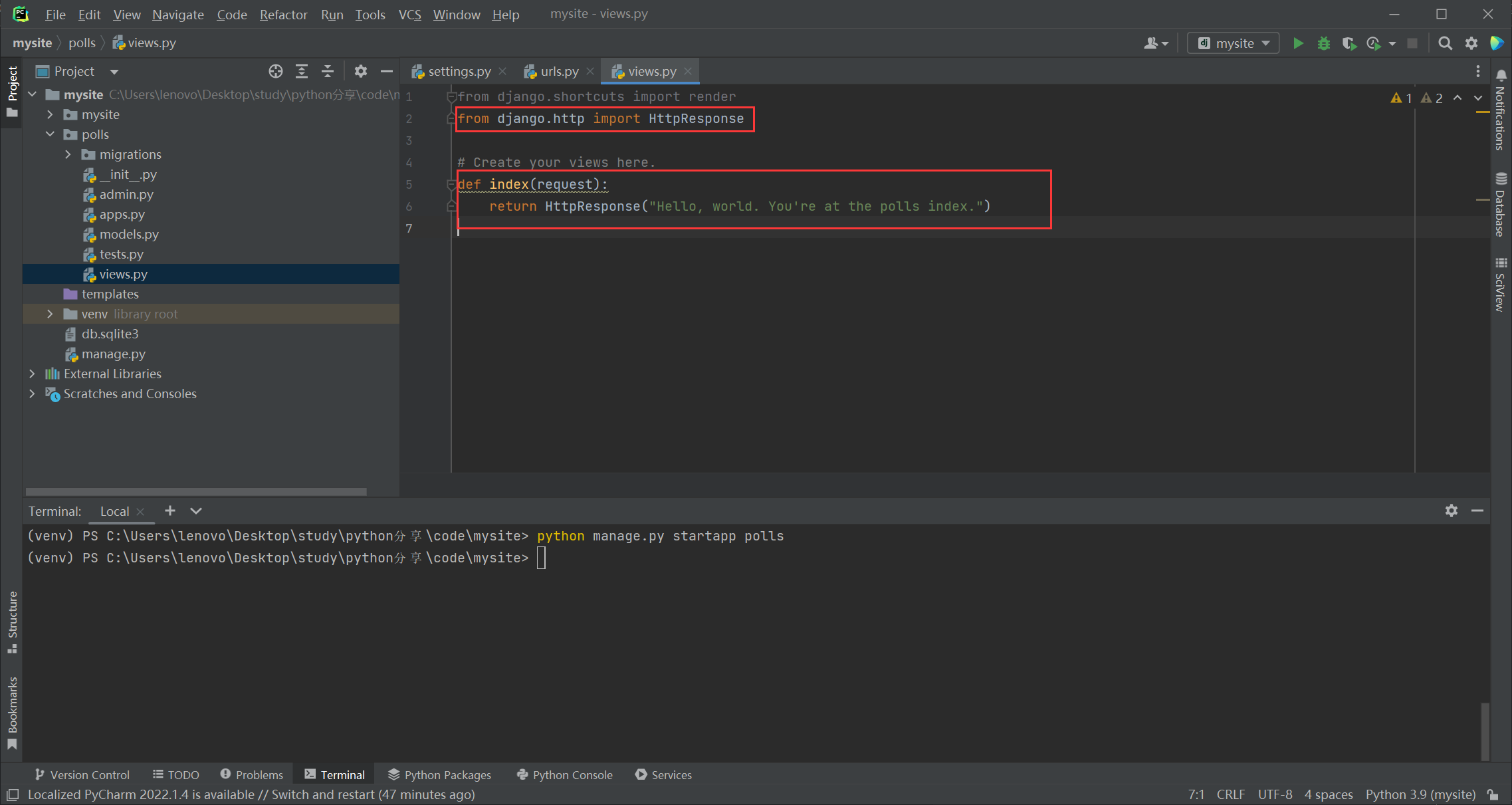Open the Notifications sidebar
Image resolution: width=1512 pixels, height=805 pixels.
(1501, 110)
